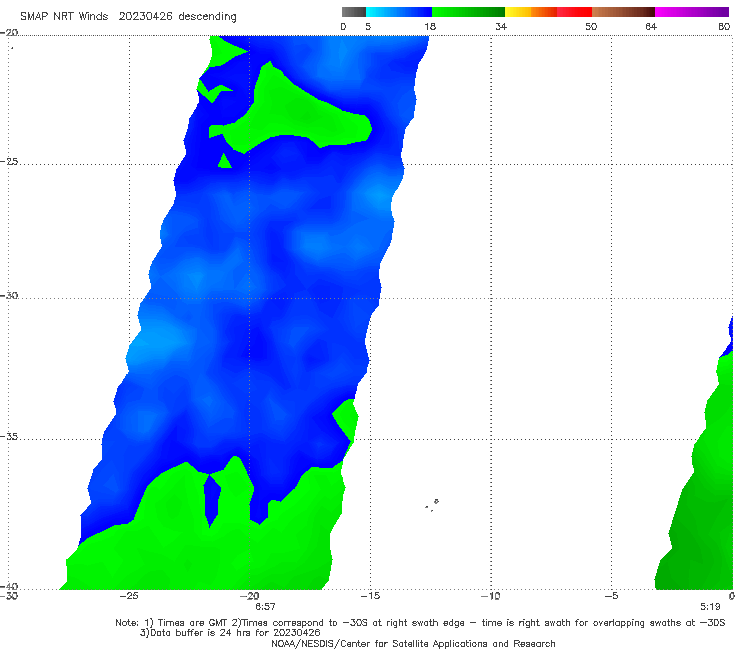Screen dimensions: 740x650
Task: Click the 'Data buffer is 24 hrs' note line
Action: 230,633
